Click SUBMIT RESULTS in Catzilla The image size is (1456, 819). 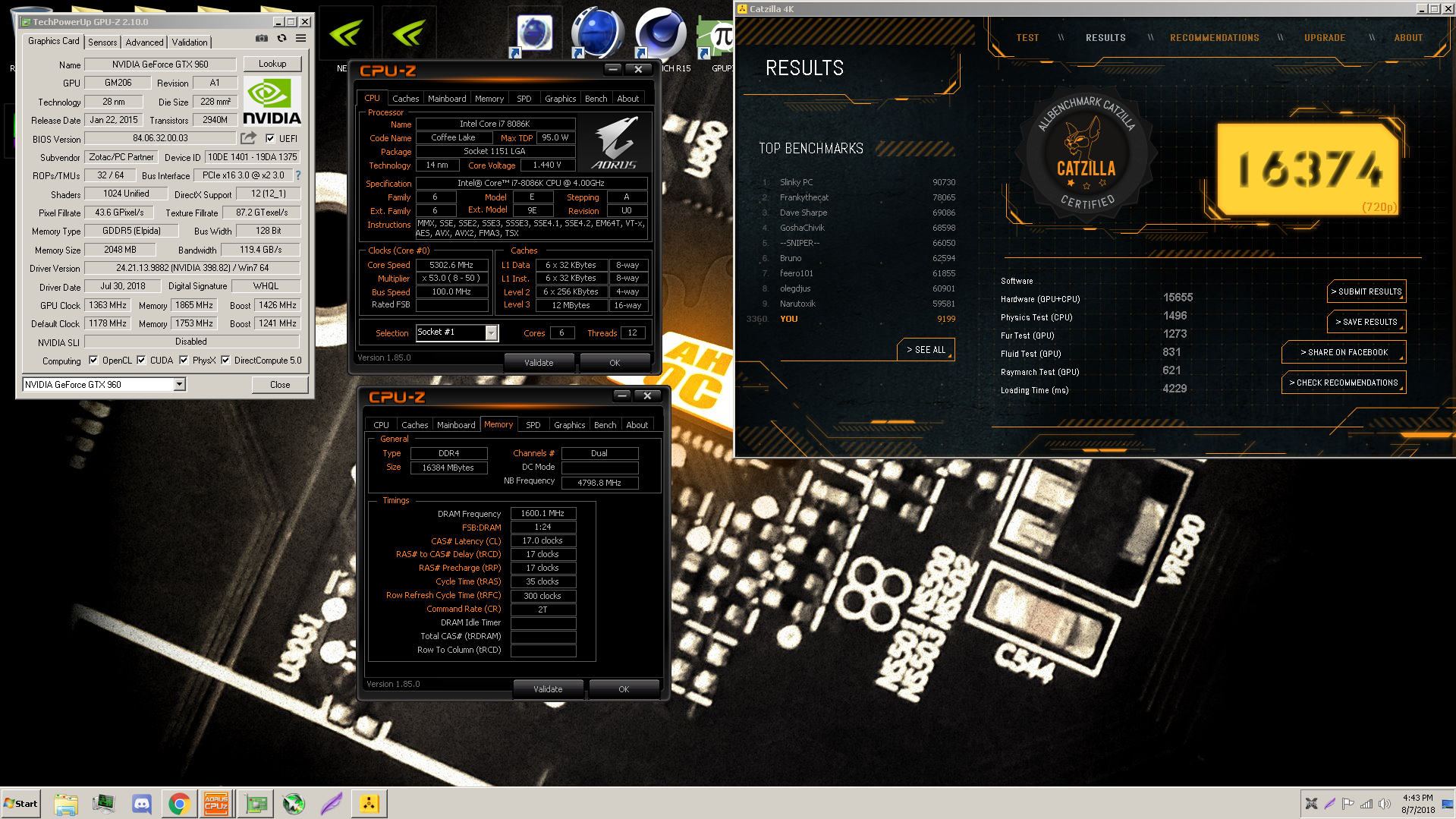(x=1366, y=291)
